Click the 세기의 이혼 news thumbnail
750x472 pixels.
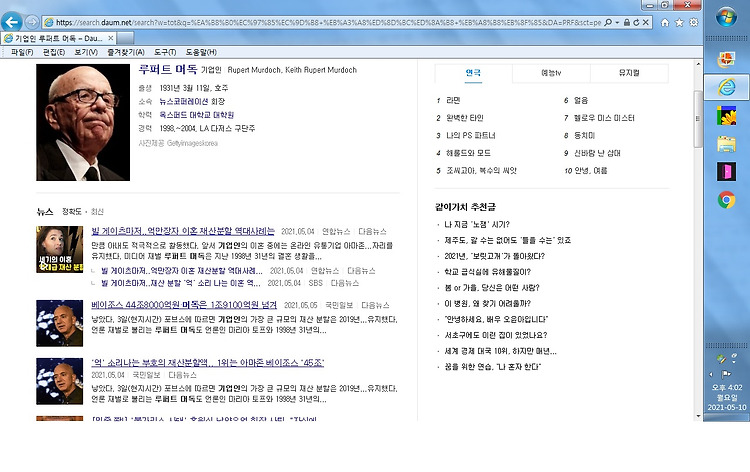(59, 249)
